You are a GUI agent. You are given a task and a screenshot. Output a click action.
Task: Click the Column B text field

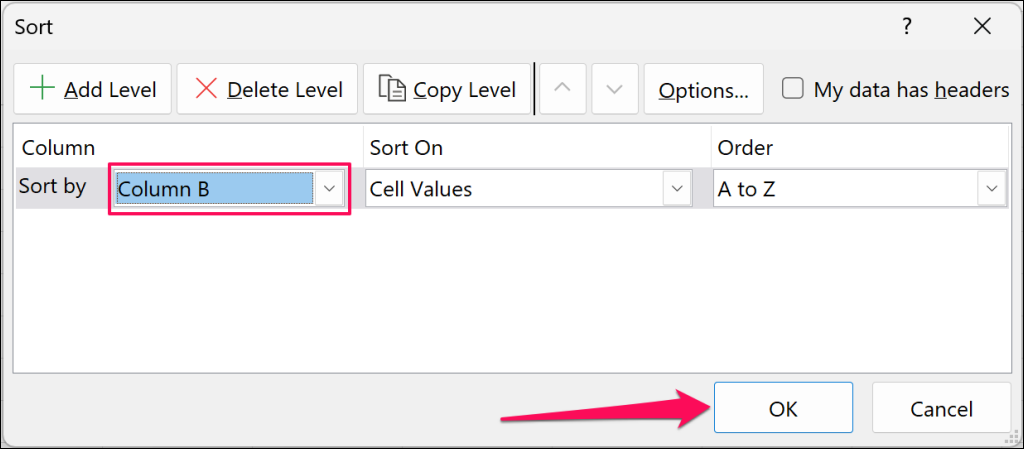point(215,188)
